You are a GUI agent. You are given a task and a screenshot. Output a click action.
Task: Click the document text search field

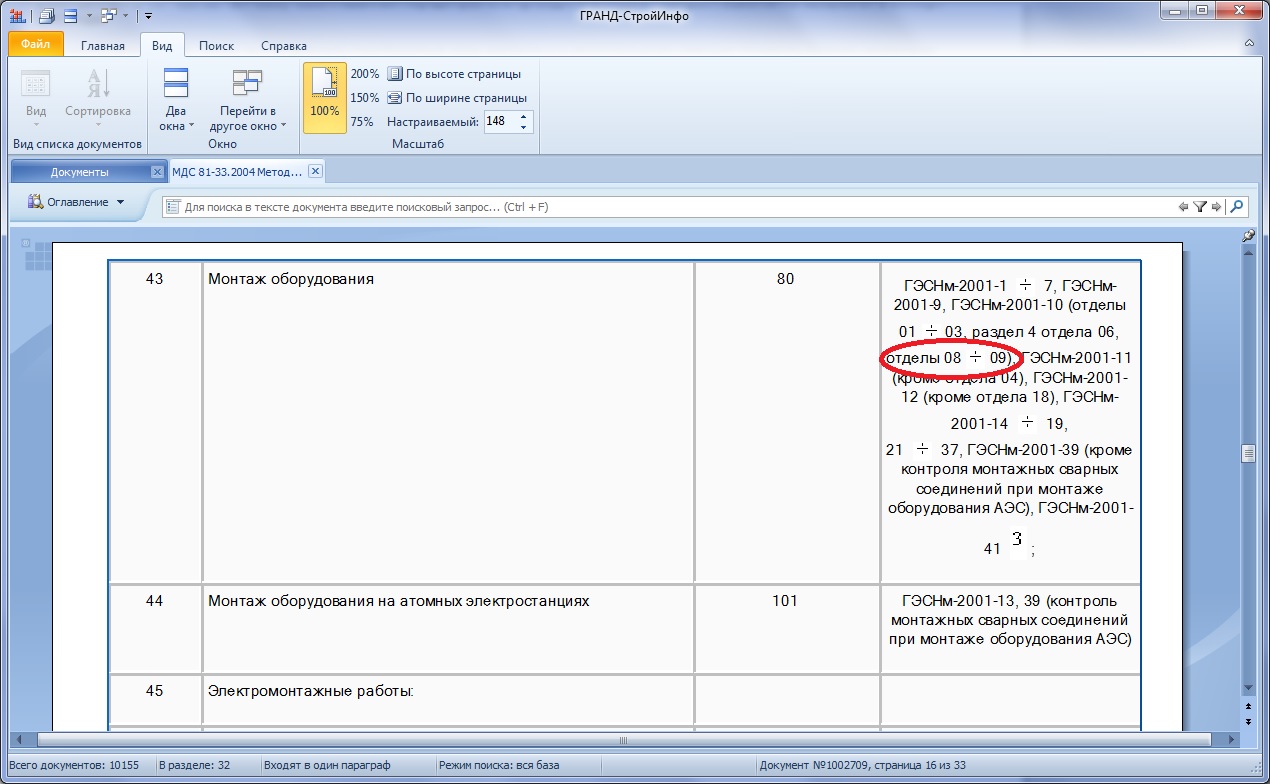(670, 207)
